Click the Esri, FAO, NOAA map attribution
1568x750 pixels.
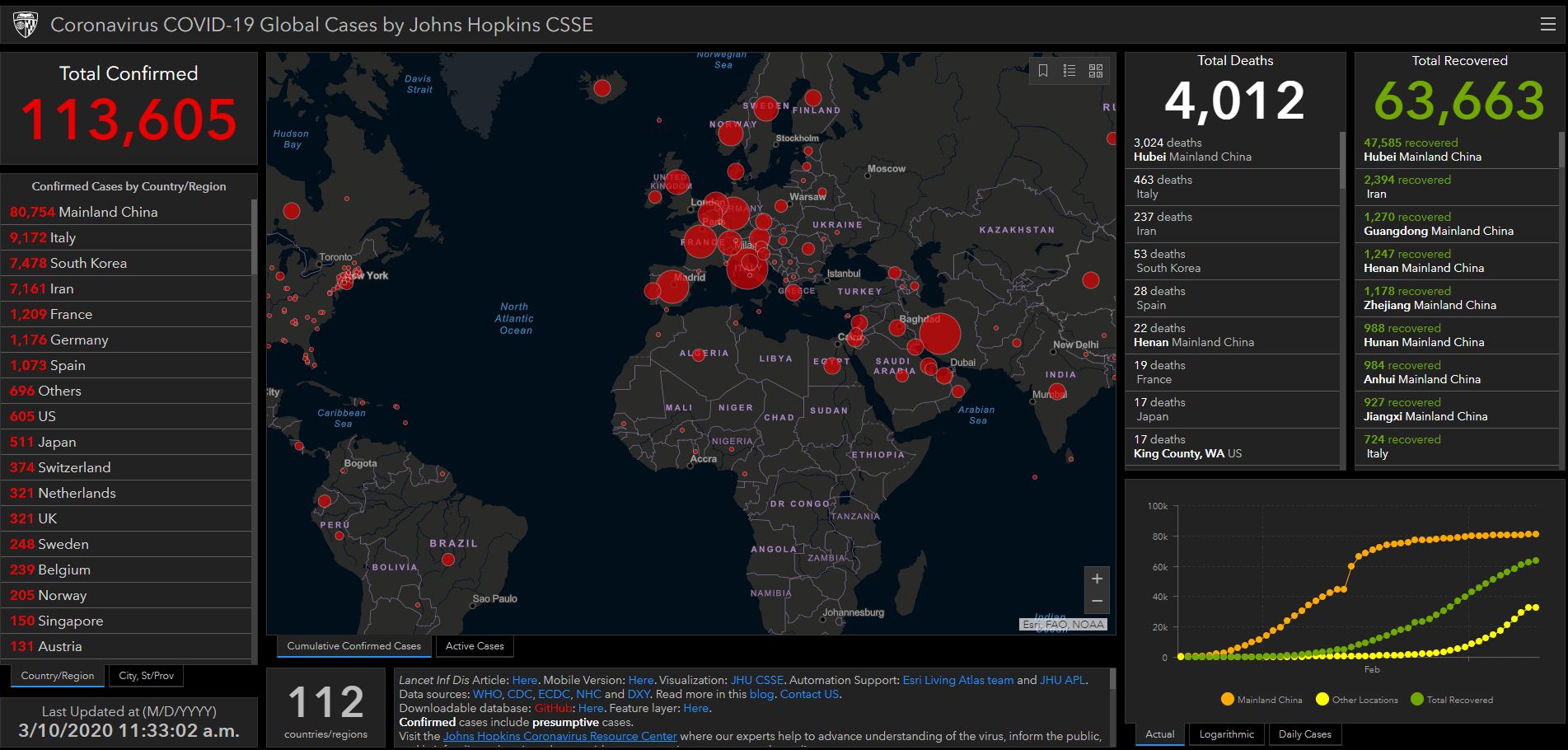1063,625
